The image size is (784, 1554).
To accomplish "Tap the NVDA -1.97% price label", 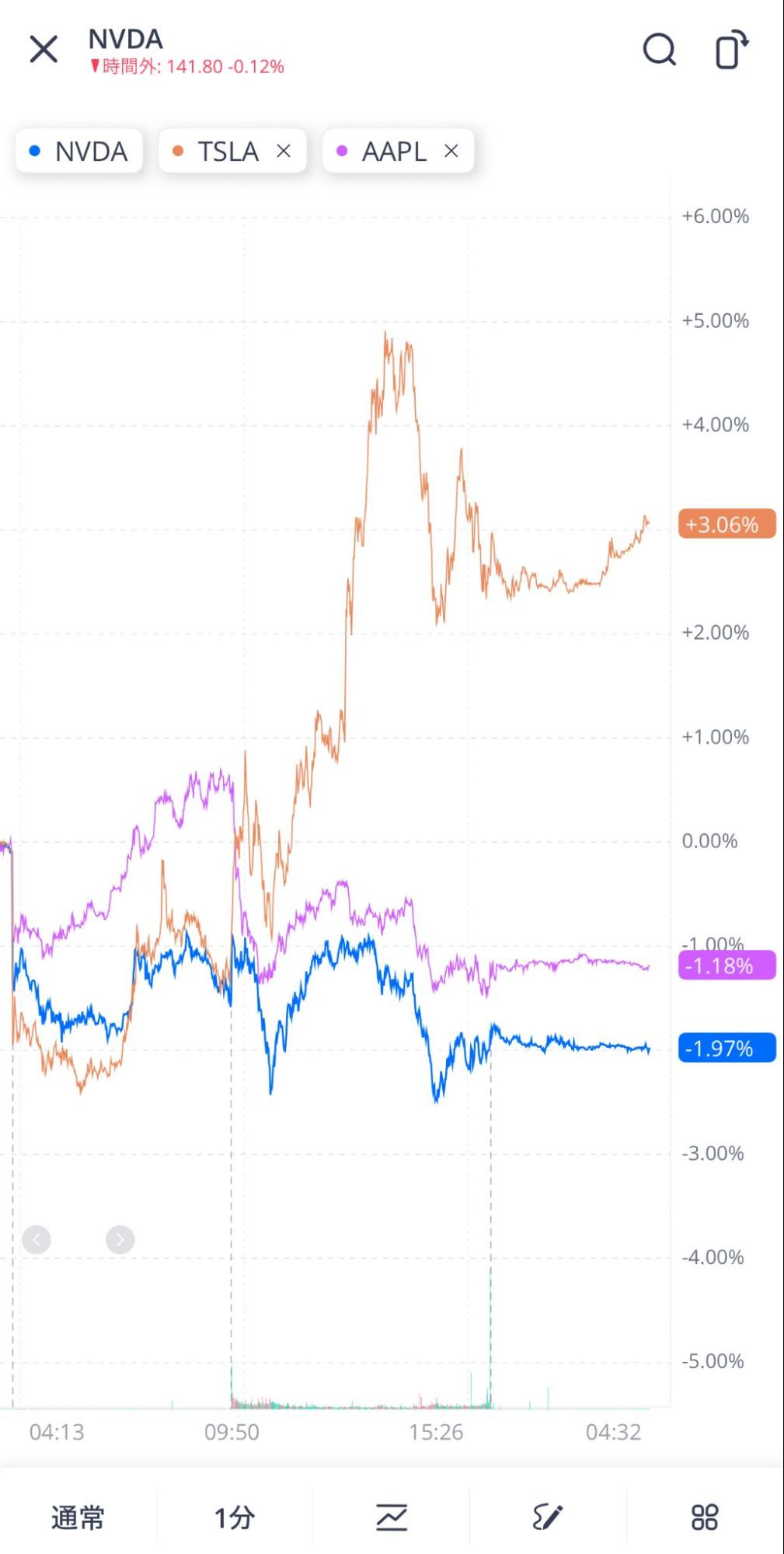I will tap(727, 1048).
